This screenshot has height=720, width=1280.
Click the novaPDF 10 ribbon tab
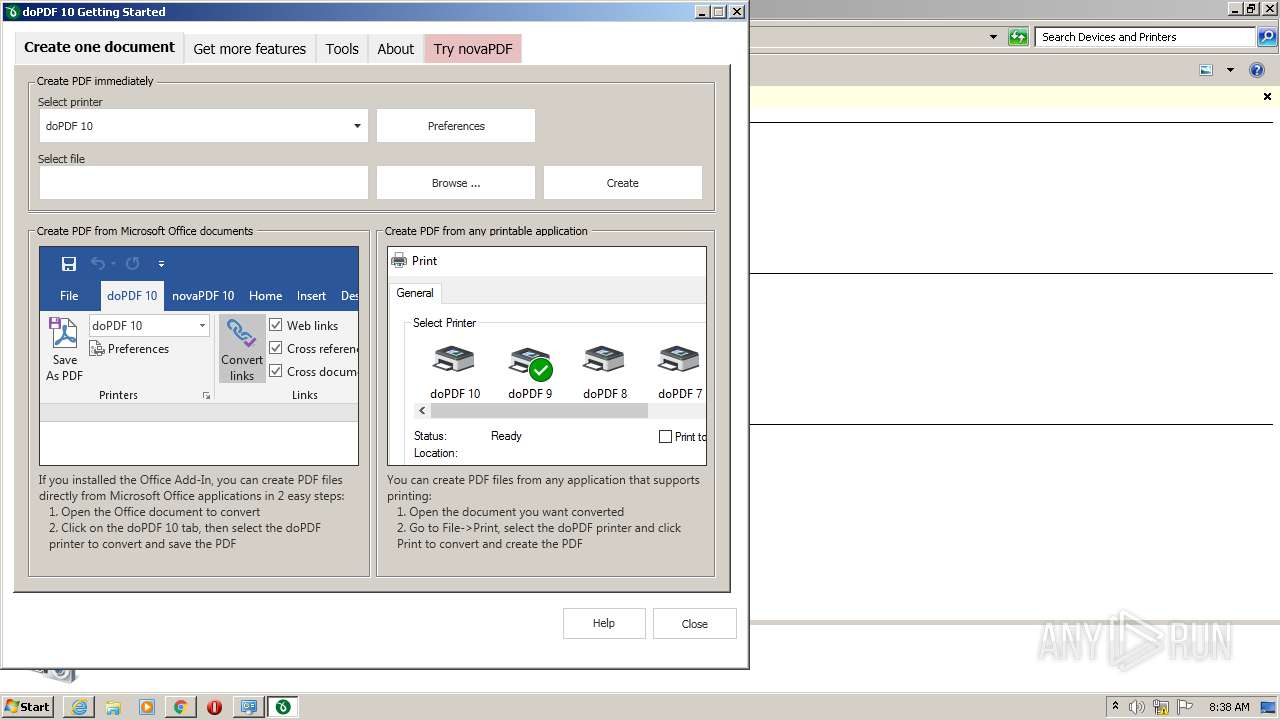coord(203,296)
